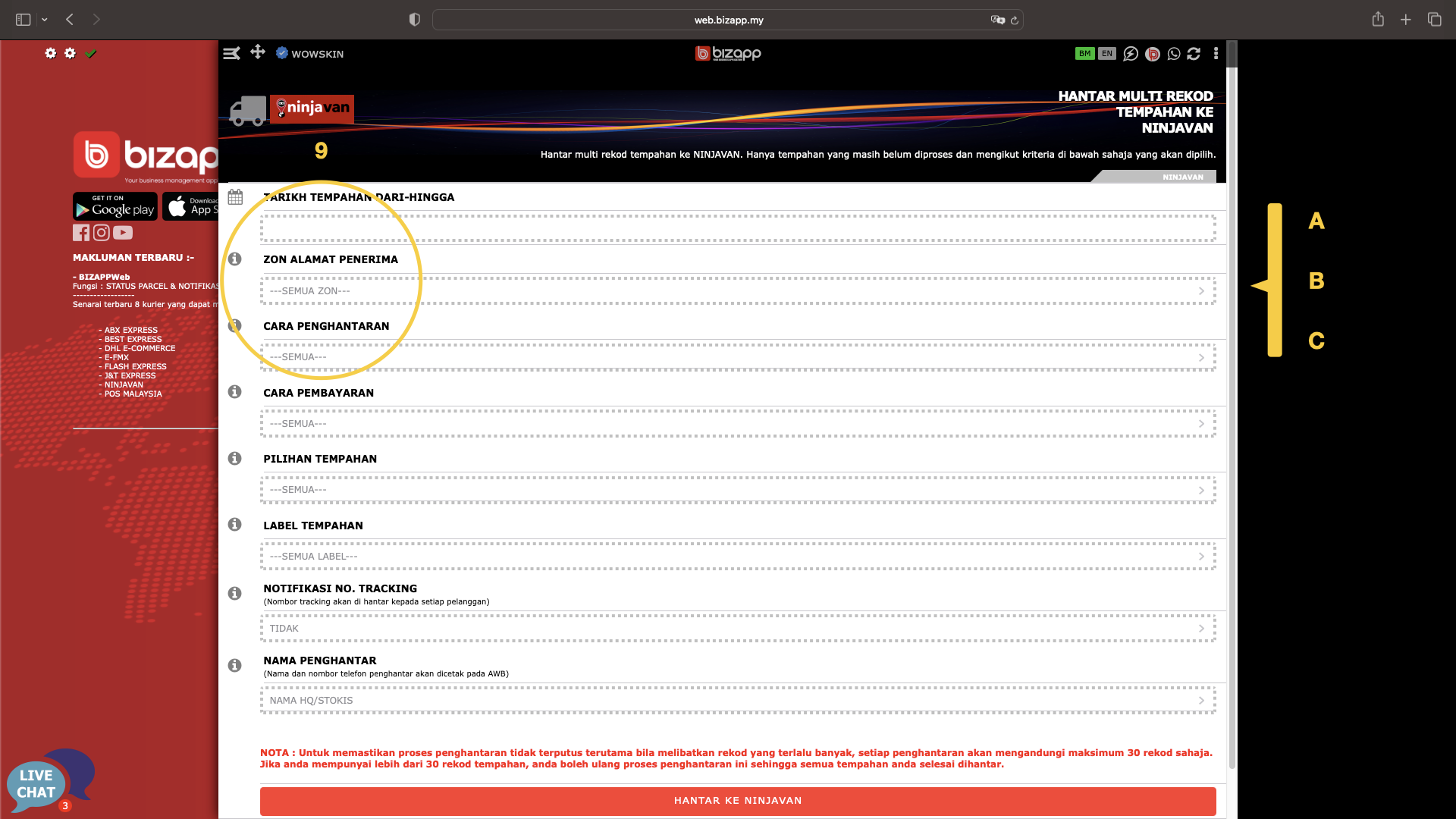Screen dimensions: 1456x819
Task: Click the delivery truck icon in banner
Action: tap(248, 111)
